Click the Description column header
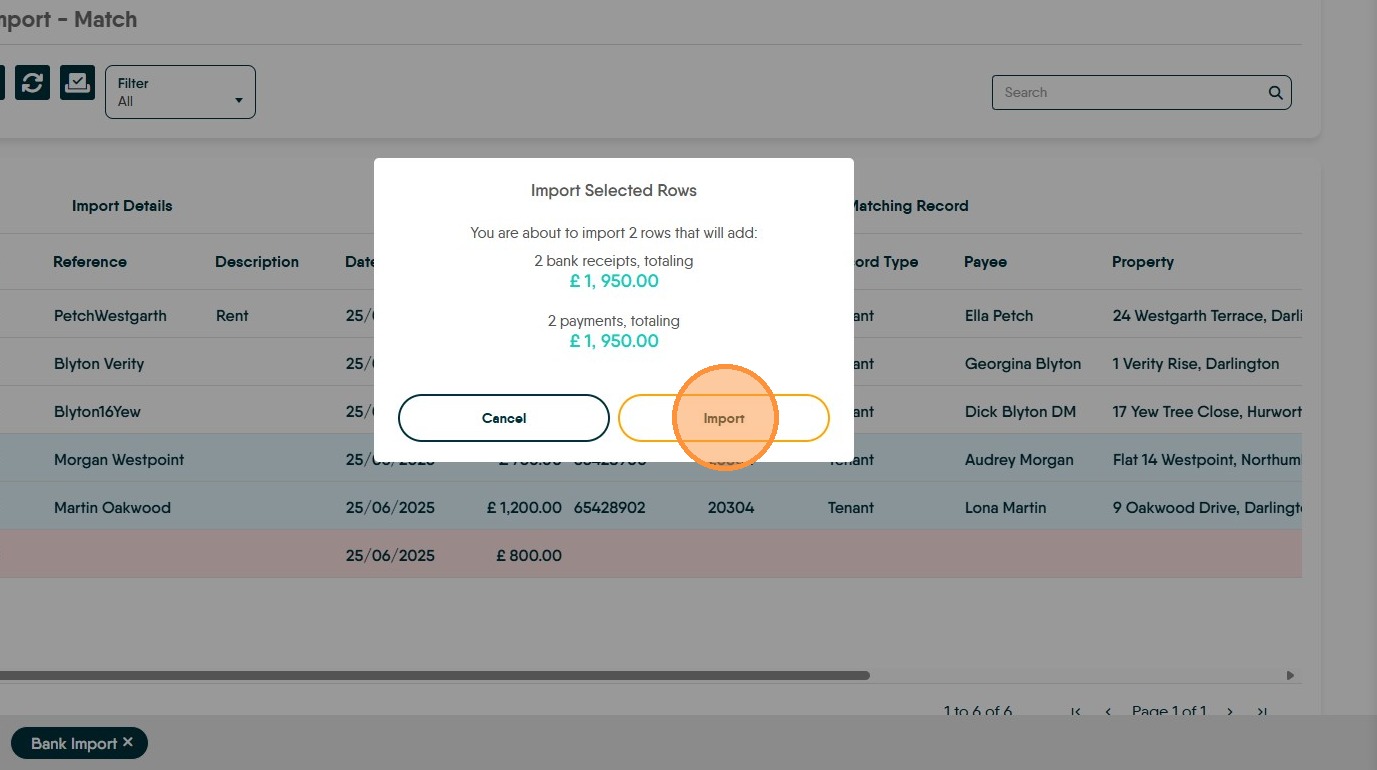1377x770 pixels. click(x=257, y=262)
